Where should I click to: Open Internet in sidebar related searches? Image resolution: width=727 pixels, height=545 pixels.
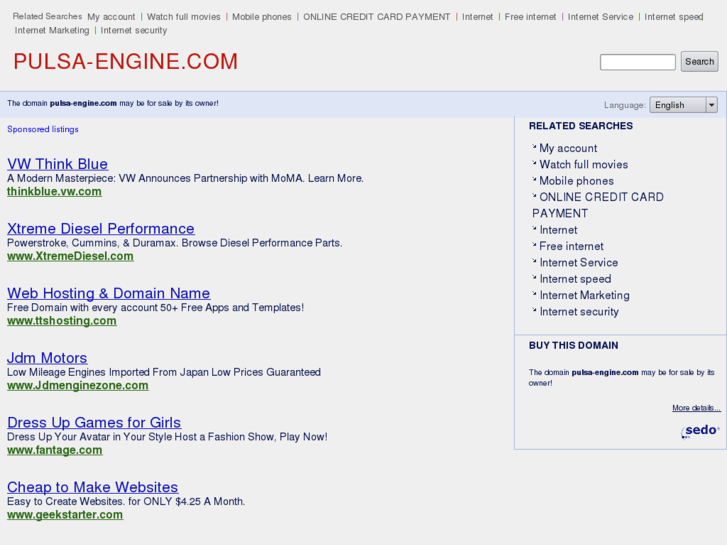point(558,230)
